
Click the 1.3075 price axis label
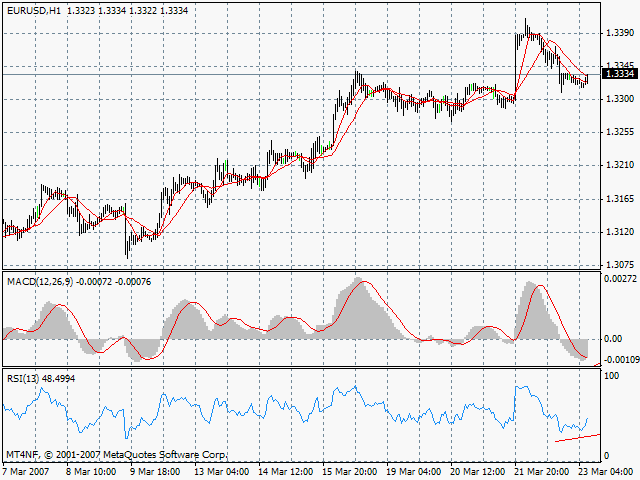pos(619,264)
